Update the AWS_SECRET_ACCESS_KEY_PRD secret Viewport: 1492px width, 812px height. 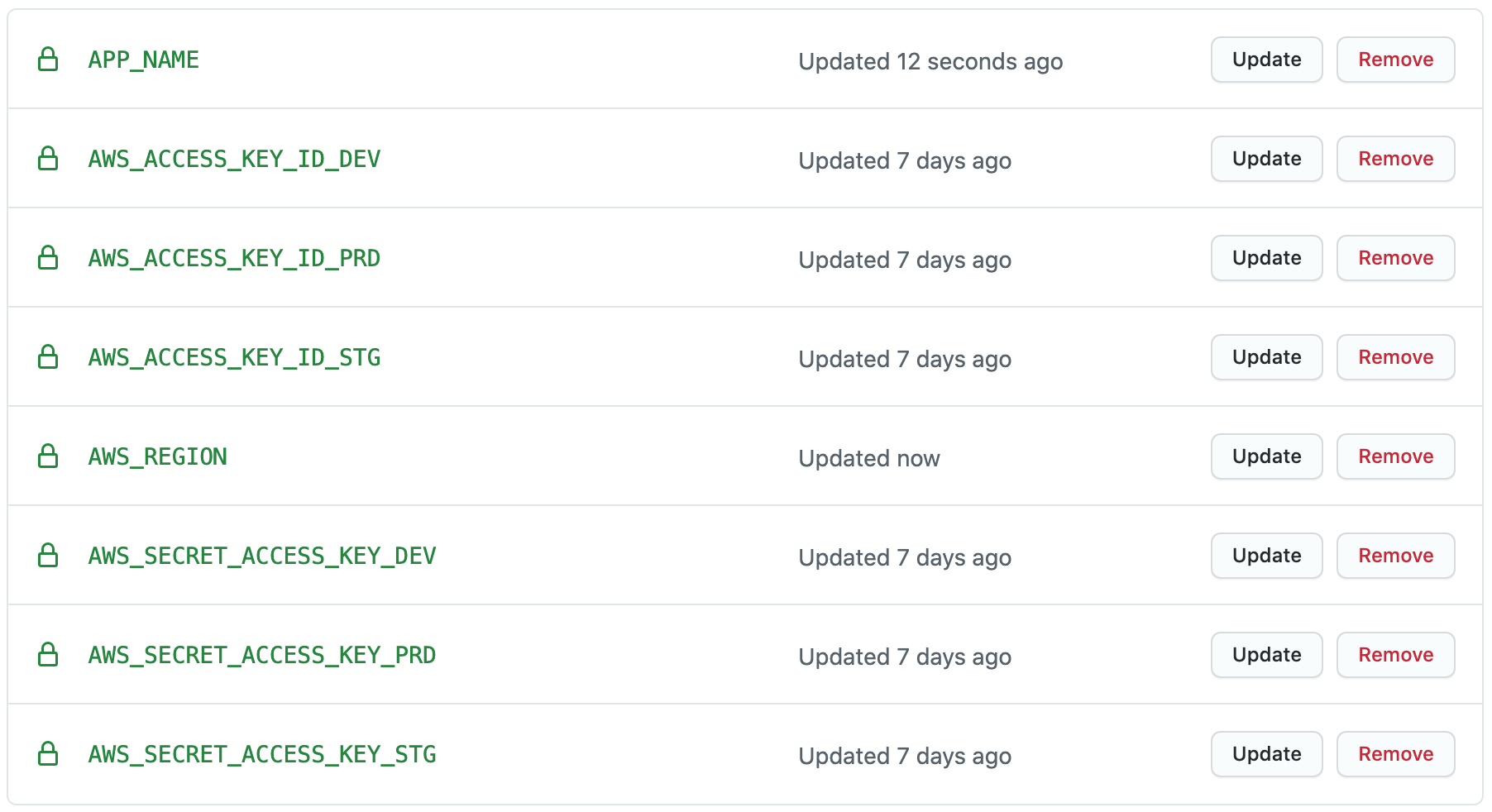point(1266,655)
